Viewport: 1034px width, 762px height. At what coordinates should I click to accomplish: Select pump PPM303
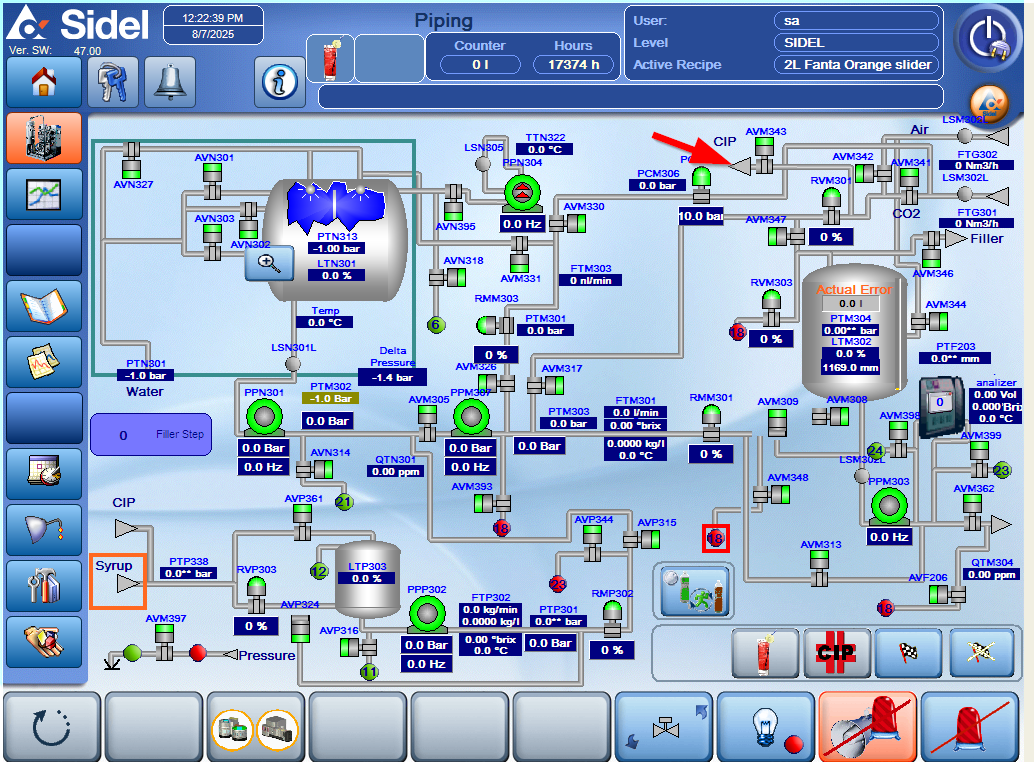coord(889,507)
